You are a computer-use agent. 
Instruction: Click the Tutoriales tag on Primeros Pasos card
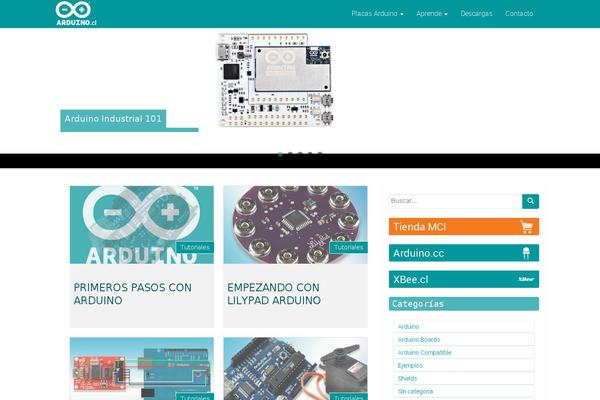click(195, 247)
